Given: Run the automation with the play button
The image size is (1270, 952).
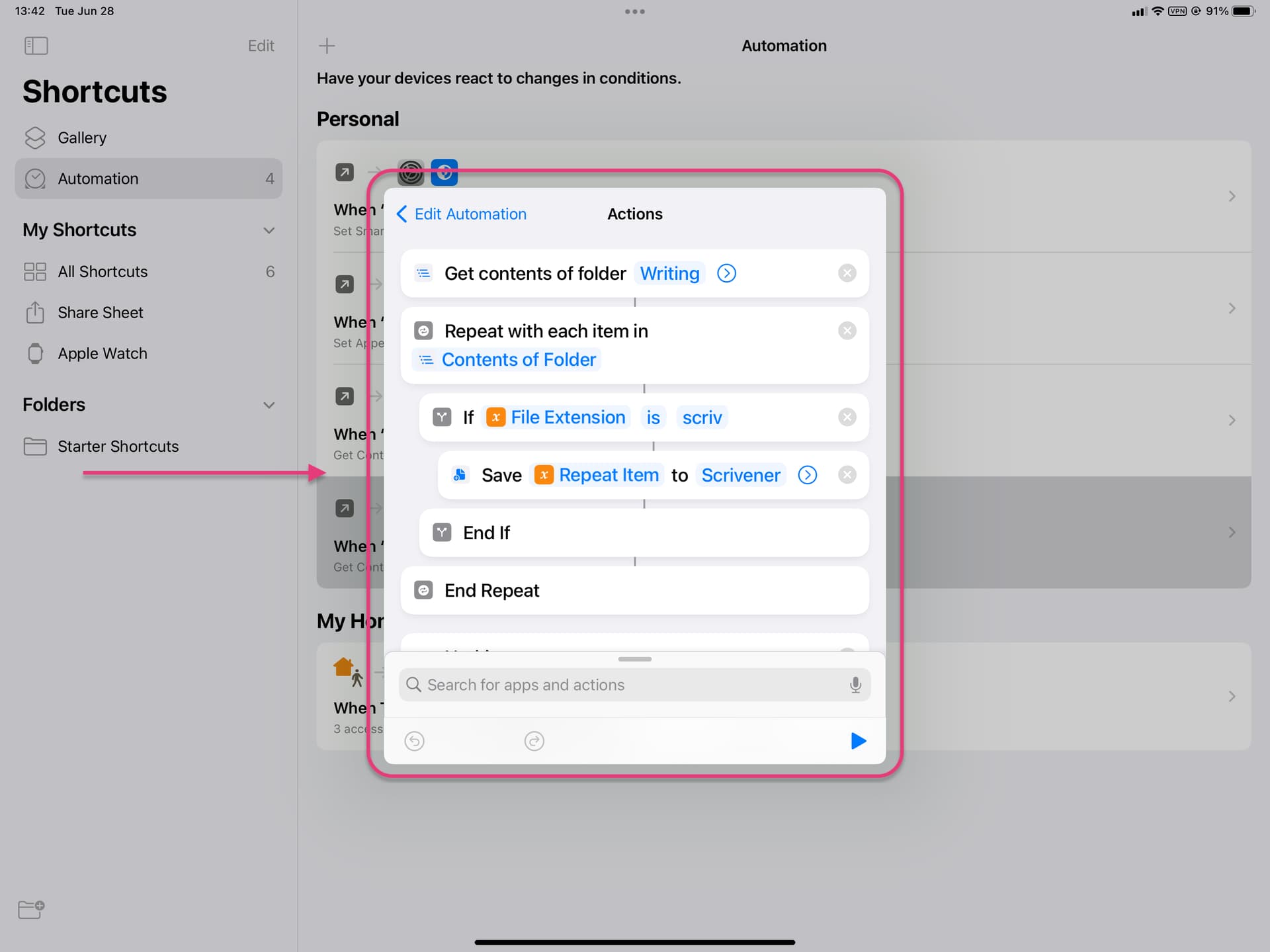Looking at the screenshot, I should (858, 741).
